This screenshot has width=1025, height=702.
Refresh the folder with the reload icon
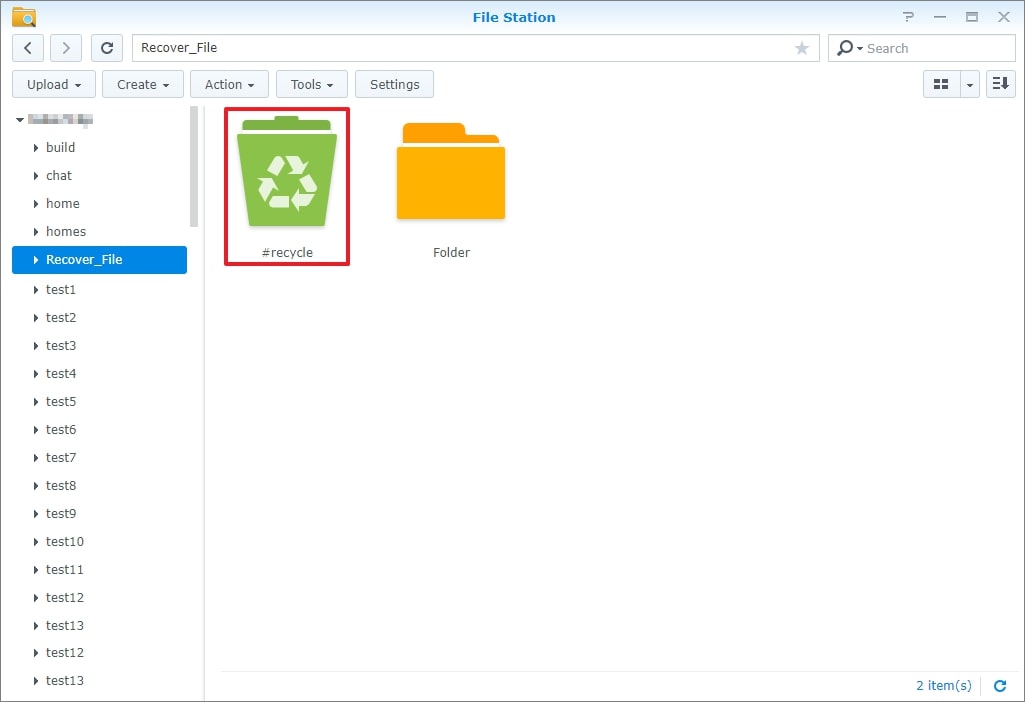(x=107, y=47)
